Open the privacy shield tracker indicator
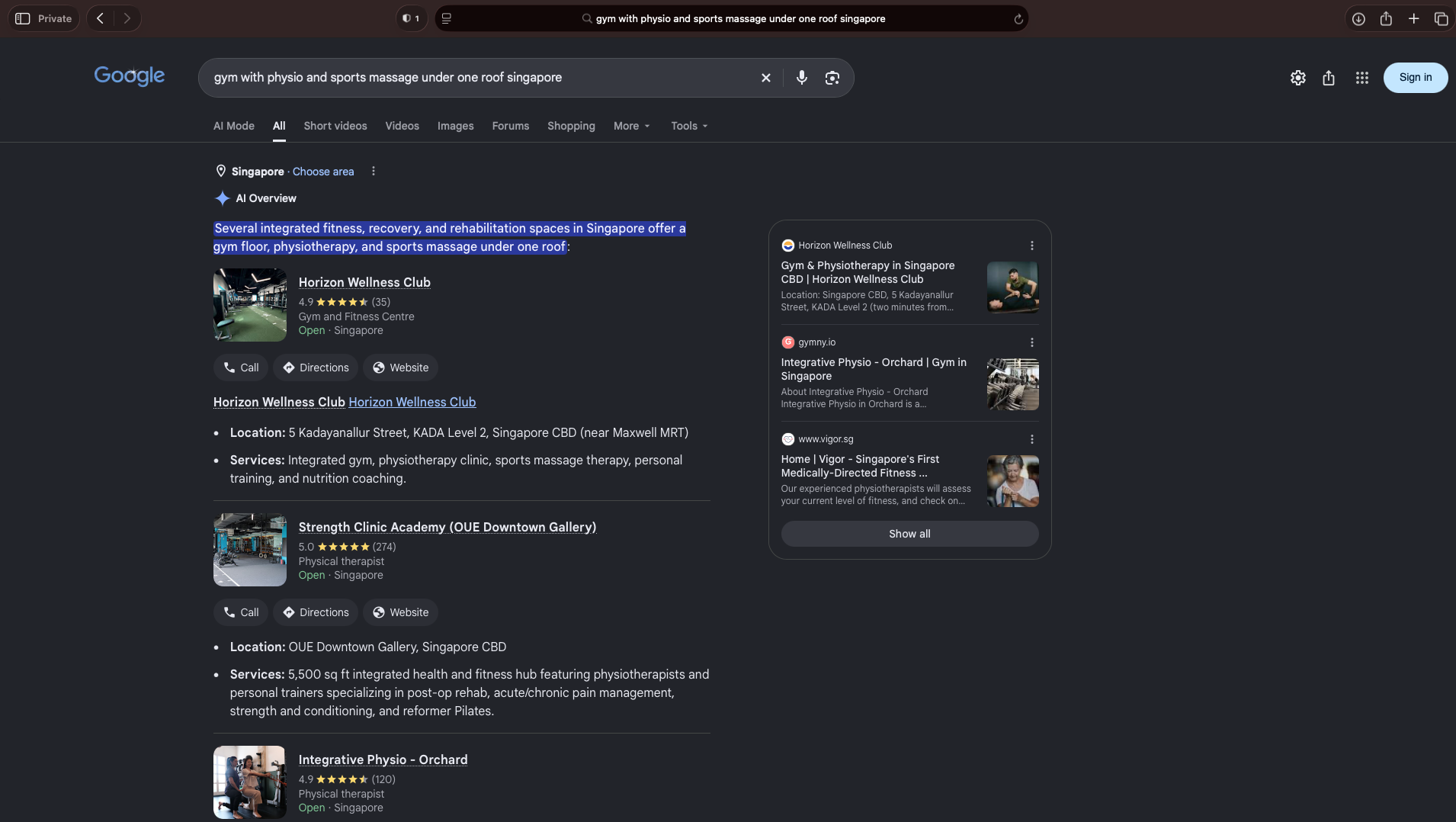Image resolution: width=1456 pixels, height=822 pixels. [411, 19]
